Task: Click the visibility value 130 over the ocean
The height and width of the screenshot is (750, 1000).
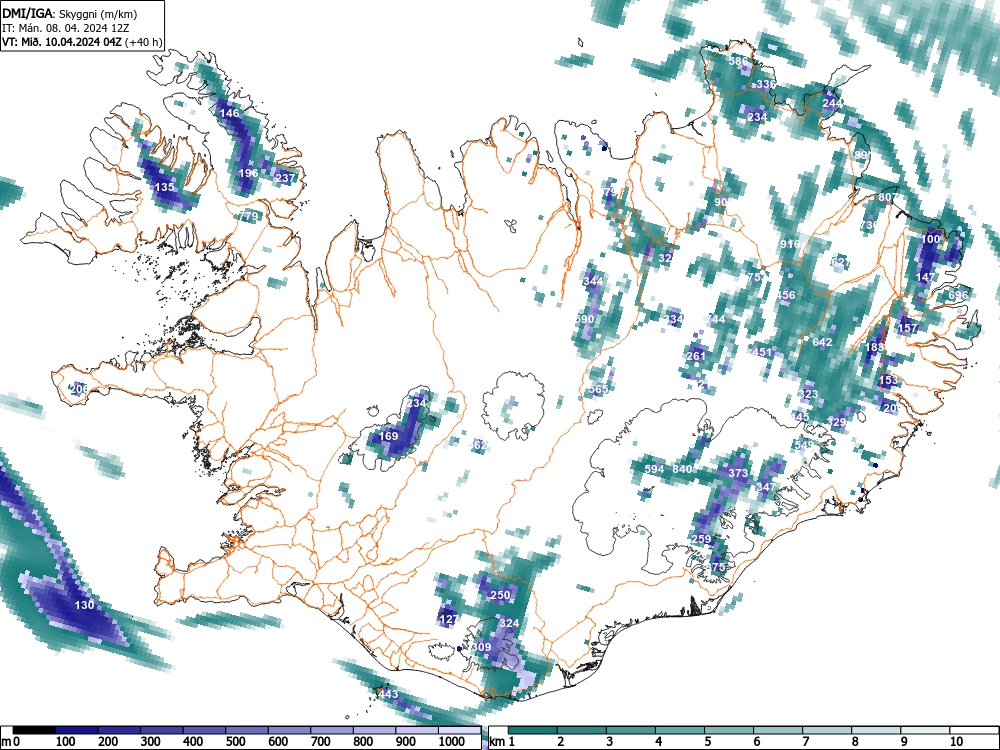Action: 85,605
